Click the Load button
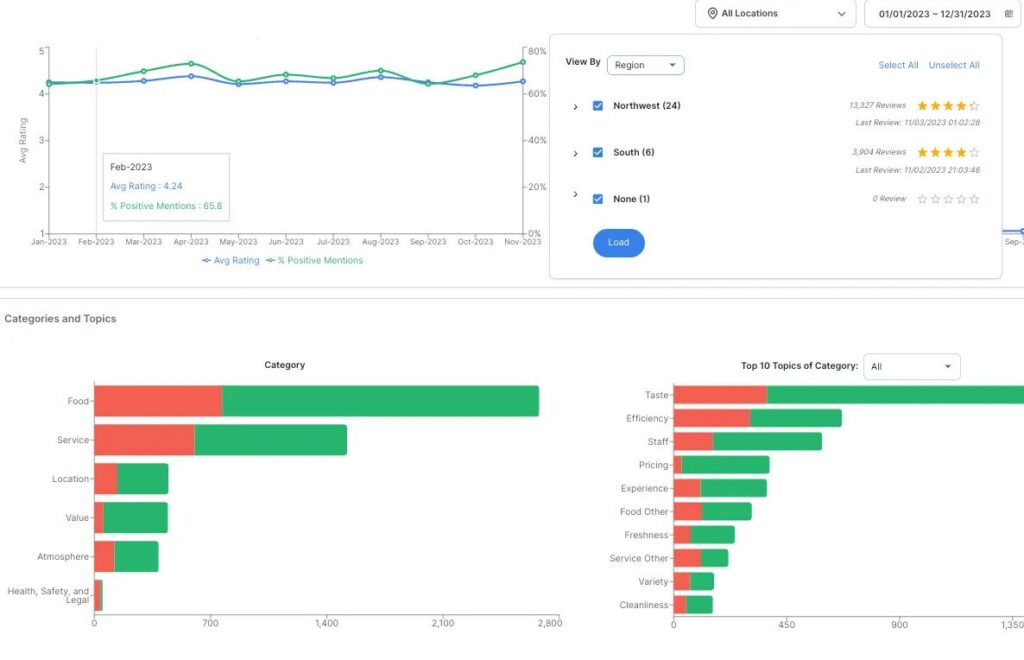This screenshot has width=1024, height=660. point(618,243)
